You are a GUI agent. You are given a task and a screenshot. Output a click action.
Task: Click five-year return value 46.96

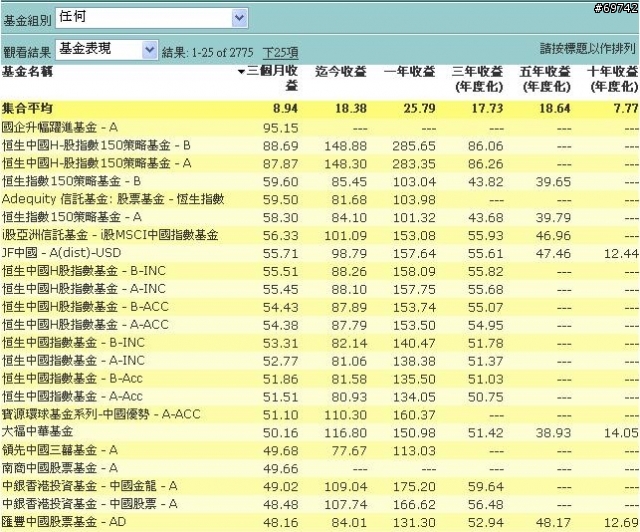pyautogui.click(x=553, y=236)
